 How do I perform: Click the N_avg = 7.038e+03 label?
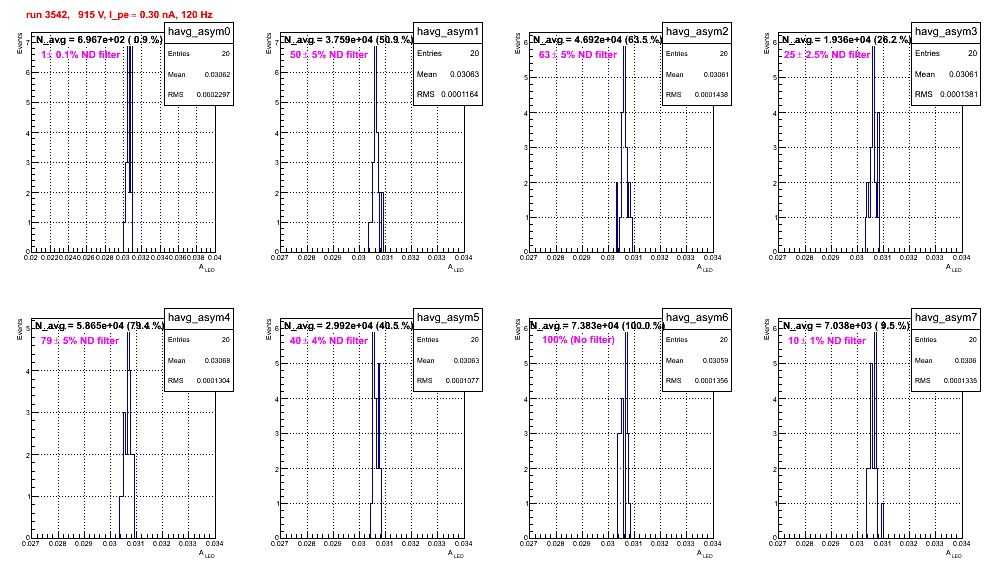(x=846, y=325)
